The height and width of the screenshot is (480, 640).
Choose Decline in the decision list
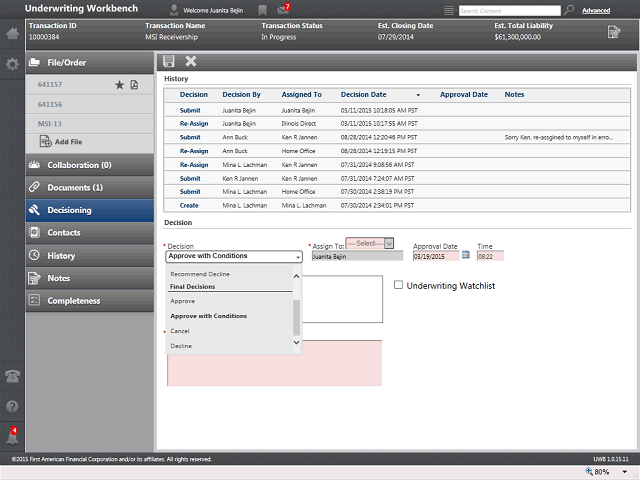181,346
